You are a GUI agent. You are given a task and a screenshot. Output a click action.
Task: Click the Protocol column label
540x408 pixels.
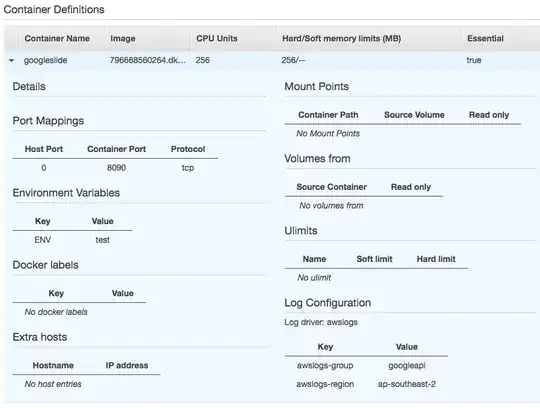(x=188, y=149)
